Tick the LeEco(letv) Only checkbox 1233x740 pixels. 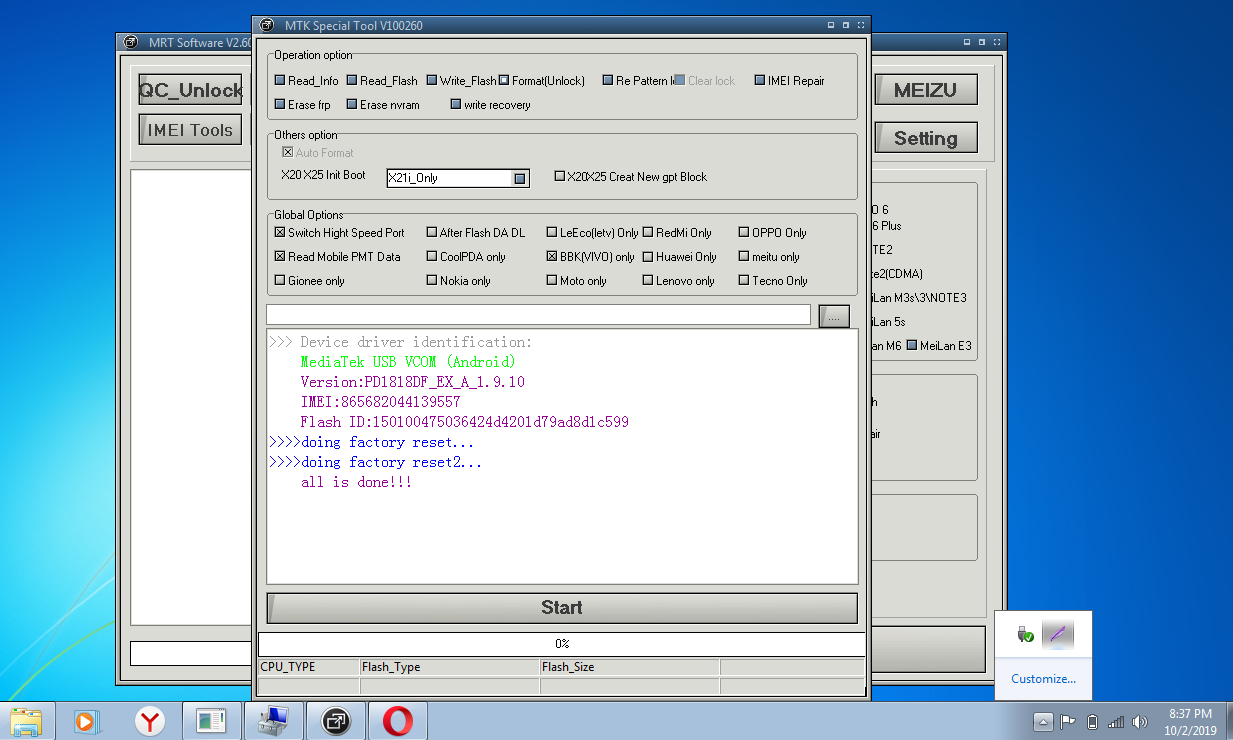[552, 233]
